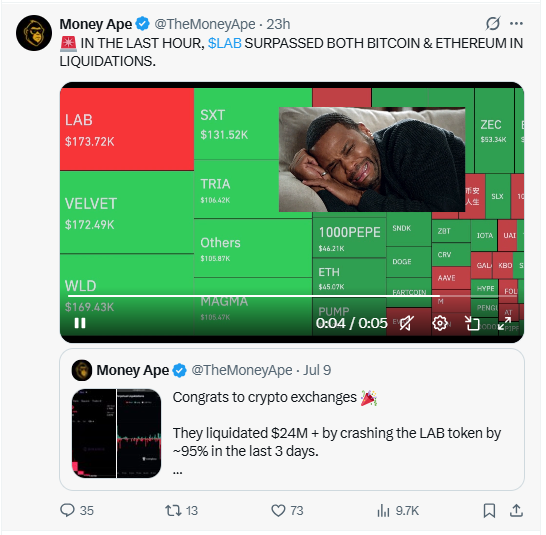Screen dimensions: 546x535
Task: Share the tweet via upload icon
Action: (516, 510)
